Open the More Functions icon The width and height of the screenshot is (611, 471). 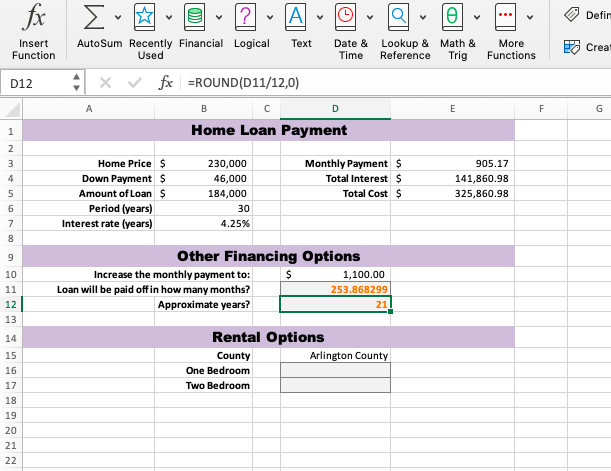[505, 17]
